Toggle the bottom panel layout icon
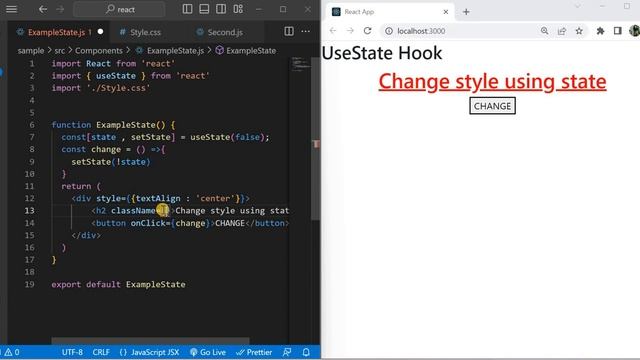This screenshot has width=640, height=360. point(204,9)
